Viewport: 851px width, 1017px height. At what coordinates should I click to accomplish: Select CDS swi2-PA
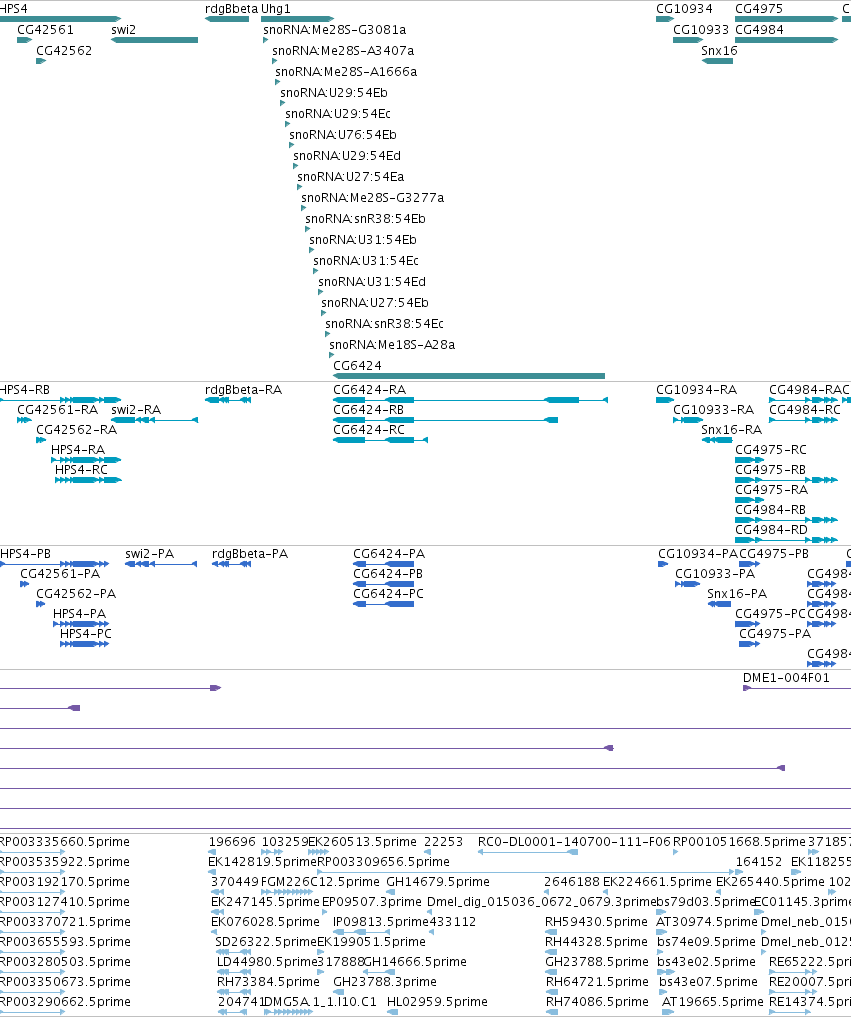click(x=149, y=554)
